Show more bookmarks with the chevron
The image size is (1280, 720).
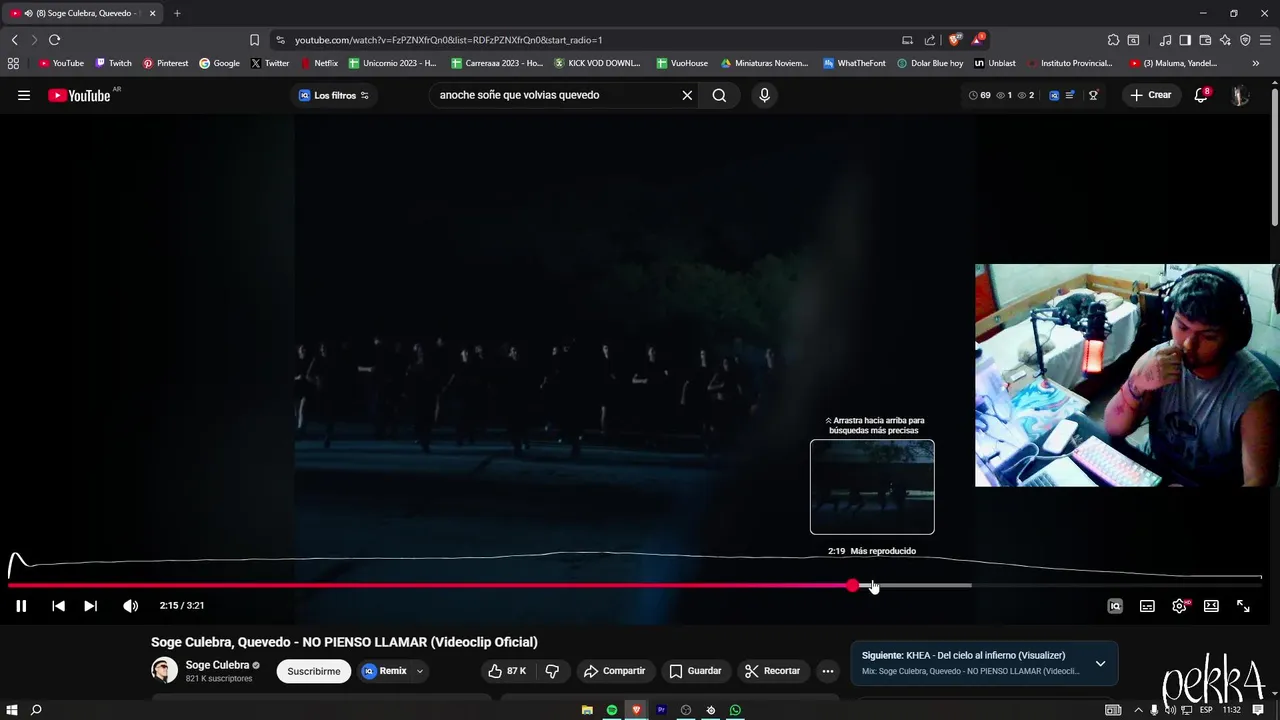1256,63
